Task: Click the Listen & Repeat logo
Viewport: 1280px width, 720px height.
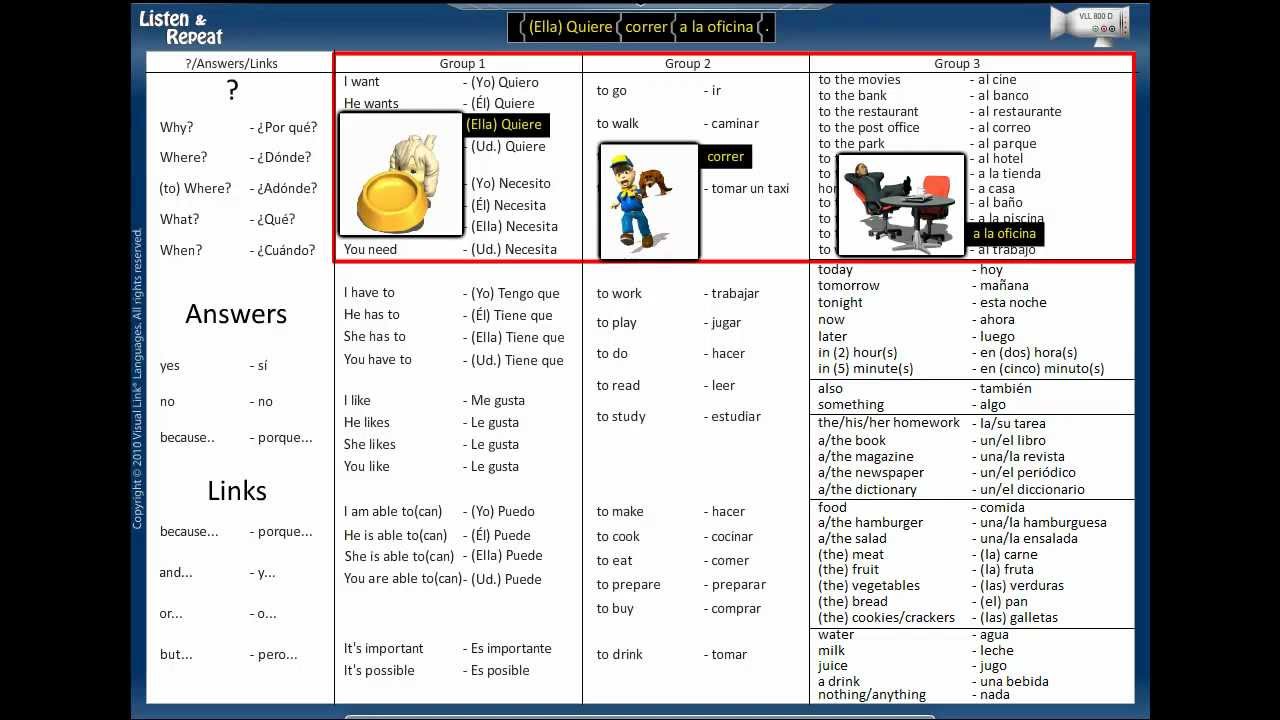Action: (180, 27)
